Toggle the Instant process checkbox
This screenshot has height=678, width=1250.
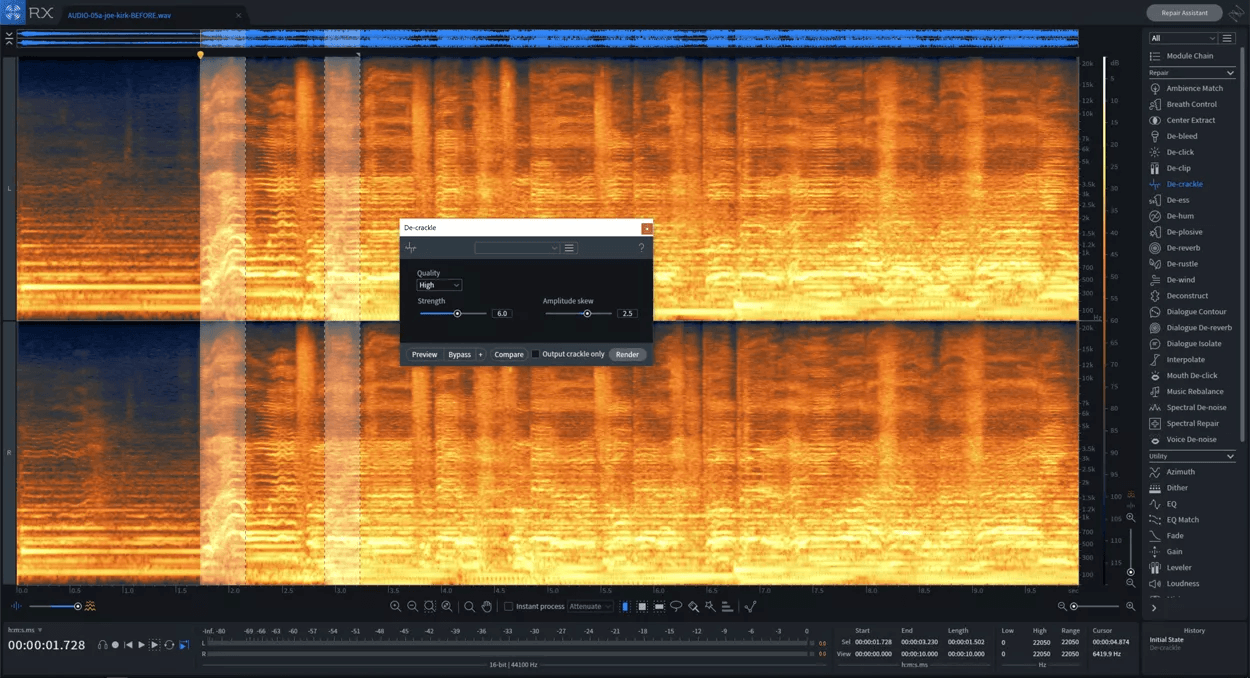[508, 606]
